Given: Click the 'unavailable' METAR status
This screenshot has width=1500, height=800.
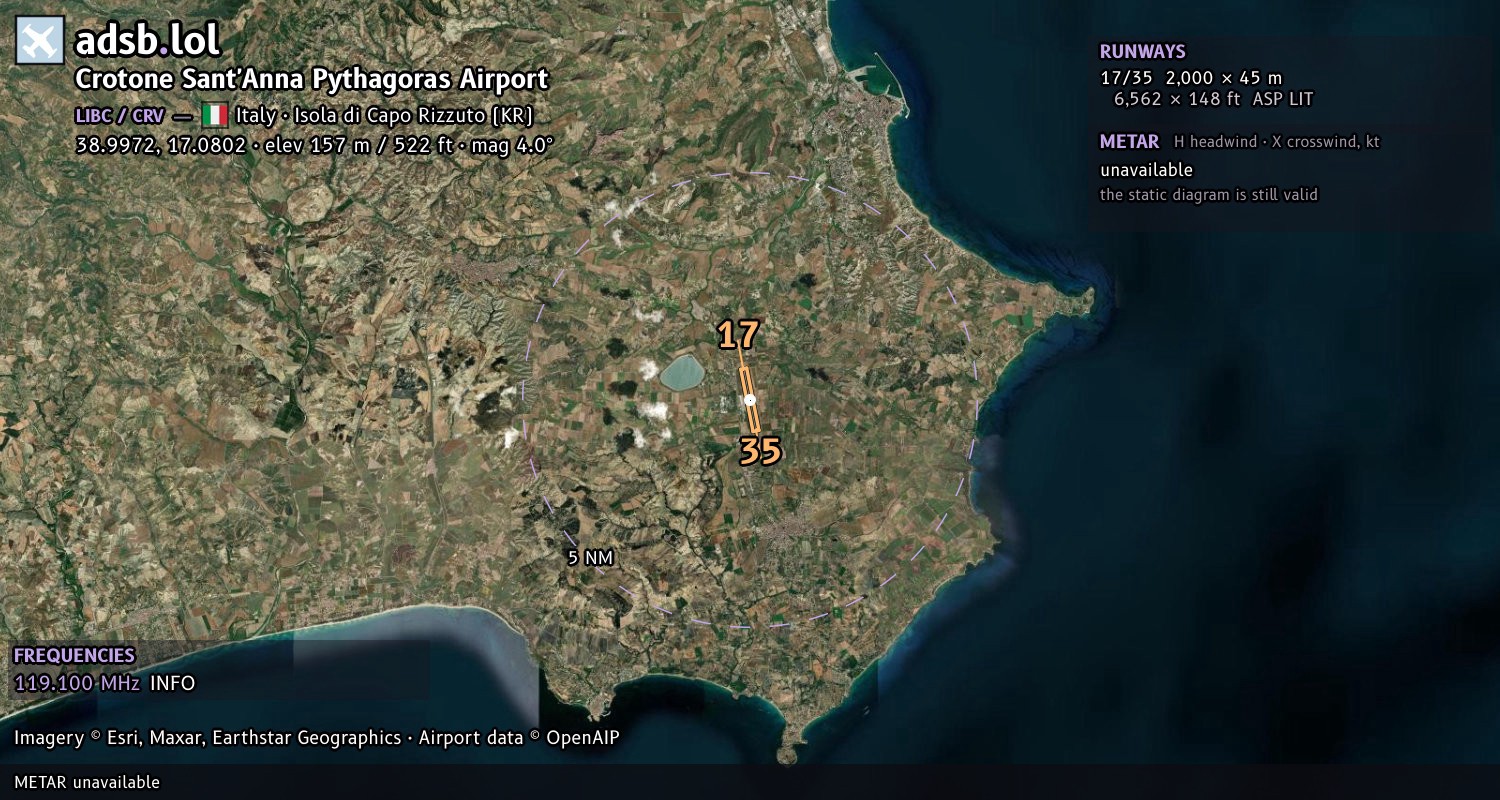Looking at the screenshot, I should coord(1146,170).
